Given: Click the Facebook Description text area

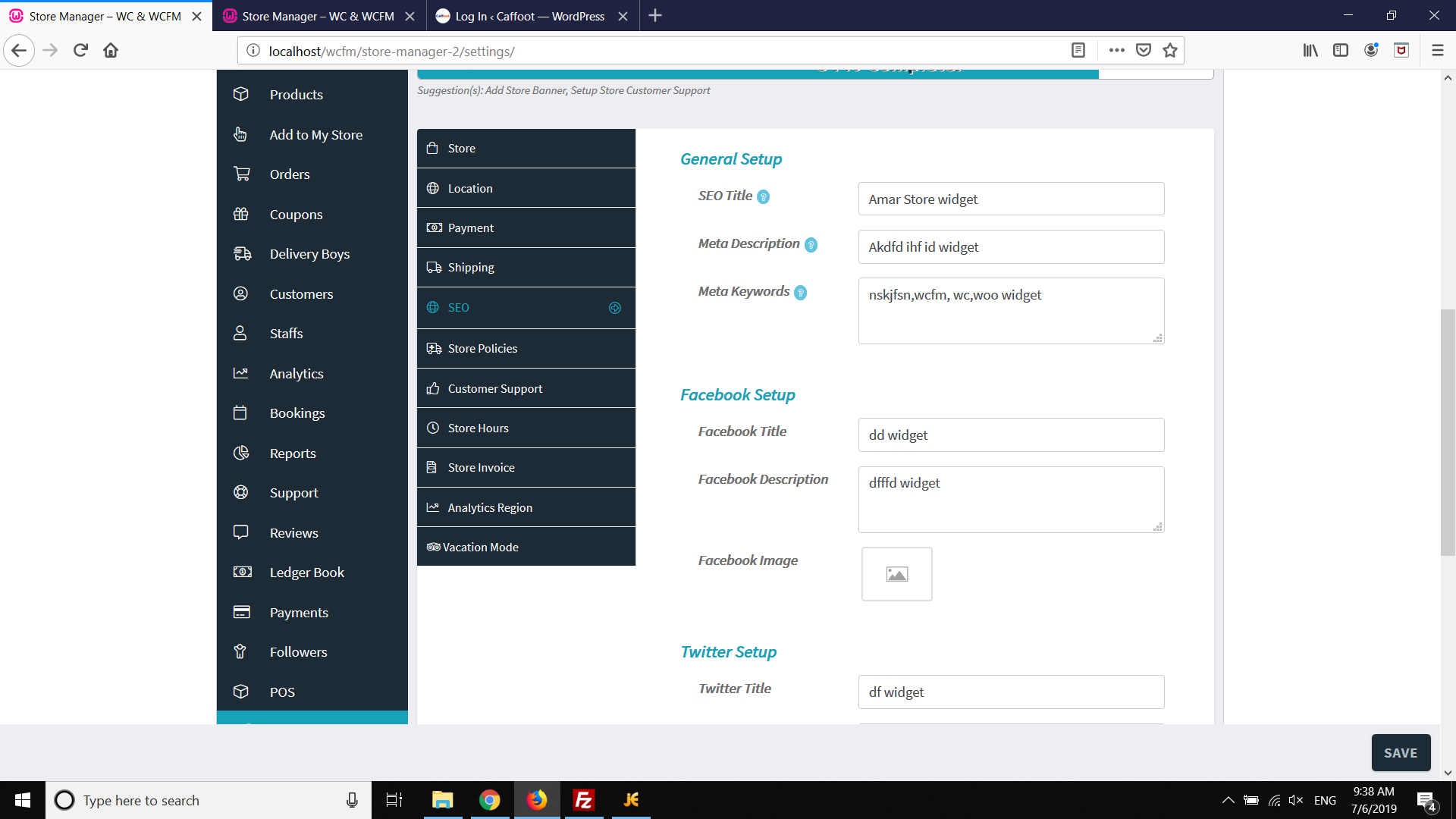Looking at the screenshot, I should pyautogui.click(x=1012, y=500).
